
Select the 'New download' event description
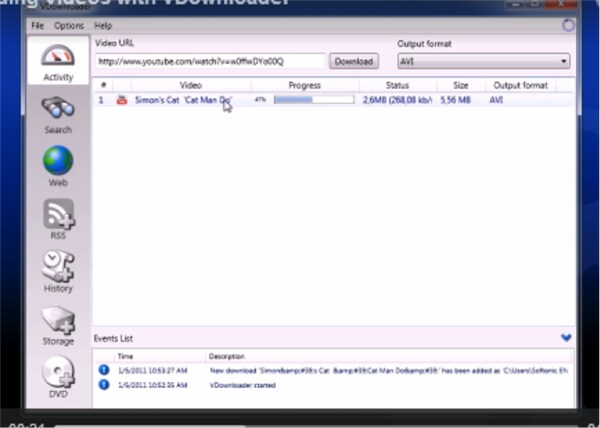pos(388,370)
